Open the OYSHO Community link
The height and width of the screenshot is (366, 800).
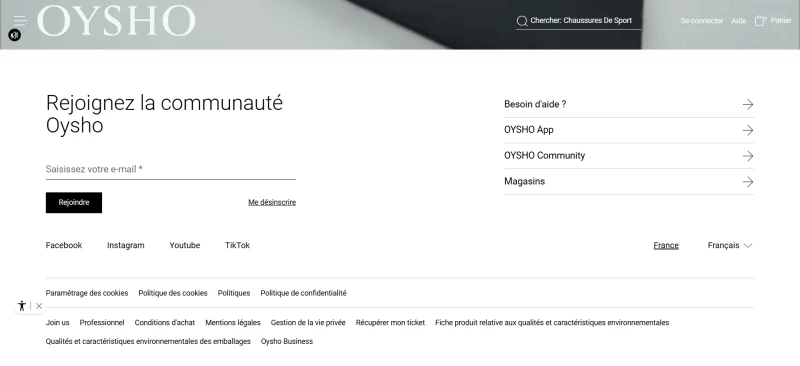click(x=544, y=156)
